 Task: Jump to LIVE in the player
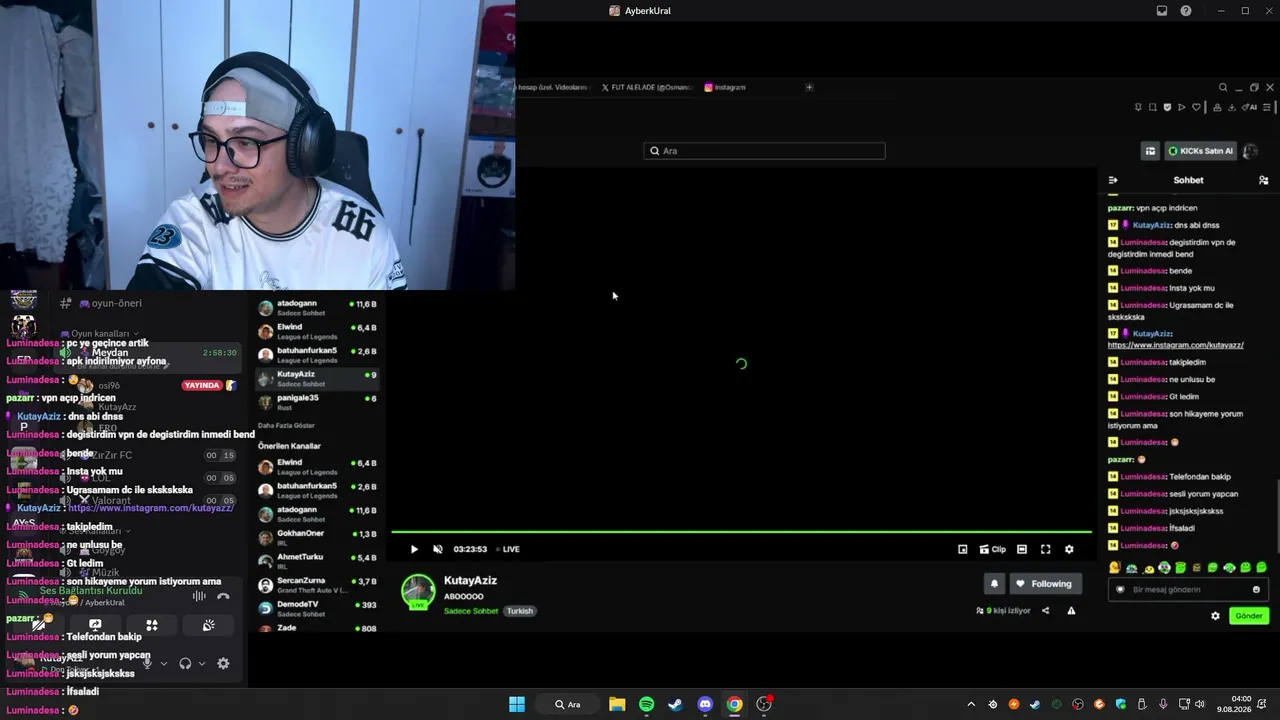(507, 549)
